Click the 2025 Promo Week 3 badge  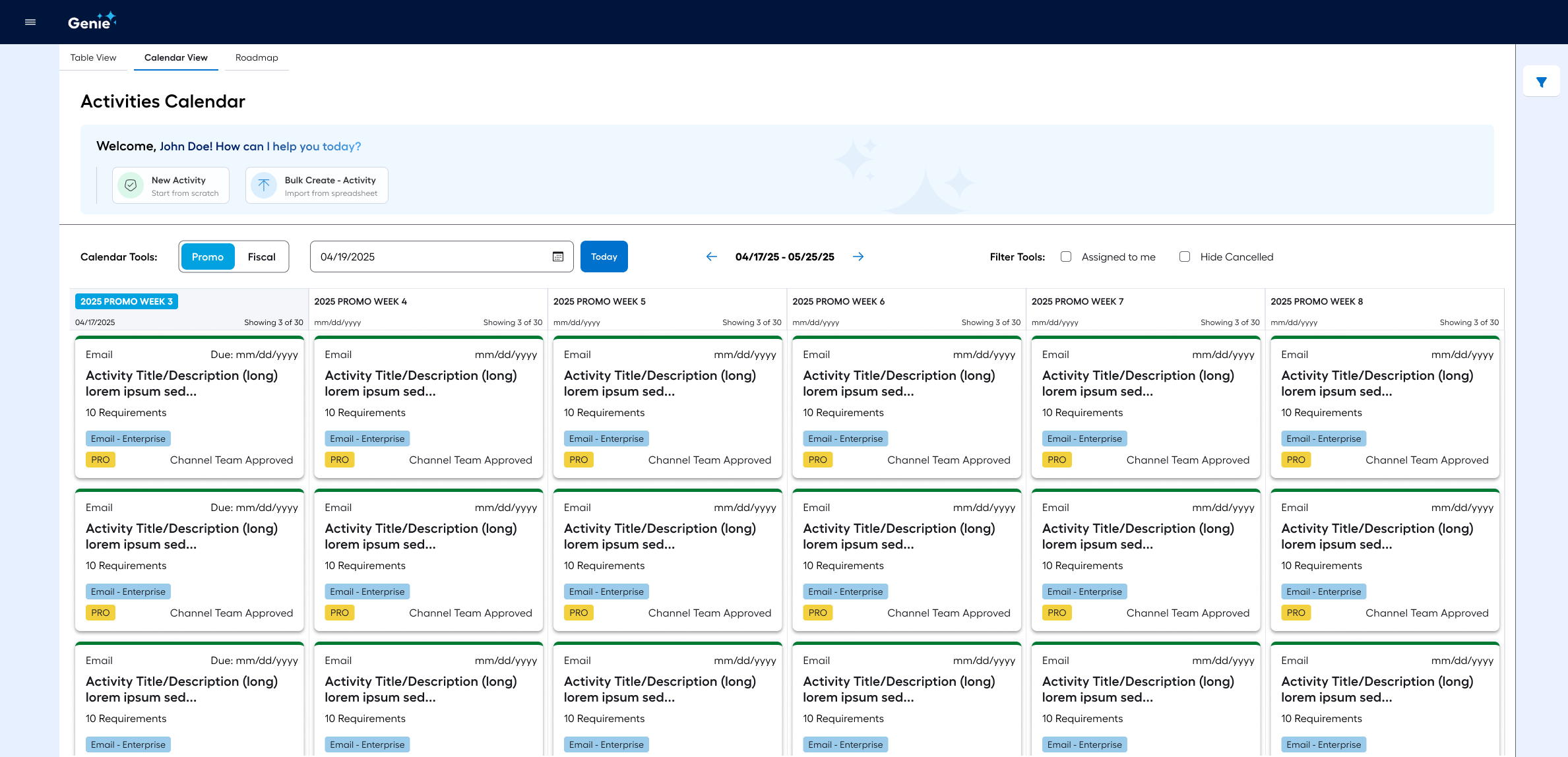click(126, 301)
